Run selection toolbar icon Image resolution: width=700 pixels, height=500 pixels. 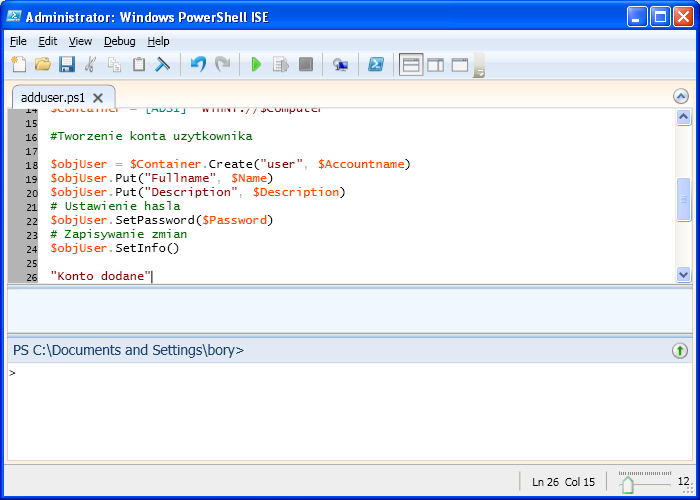coord(281,64)
